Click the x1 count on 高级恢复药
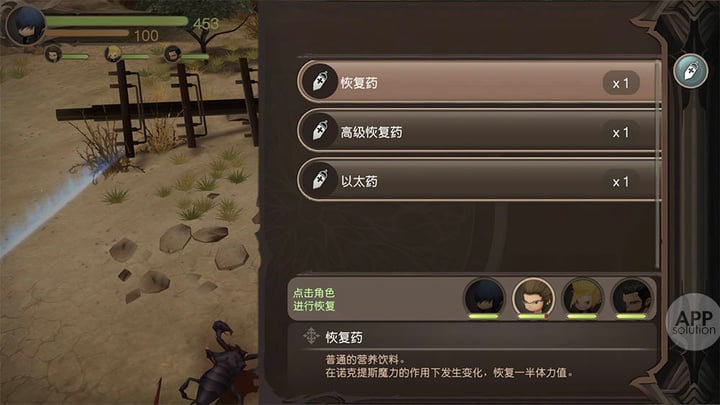This screenshot has width=720, height=405. click(x=621, y=133)
